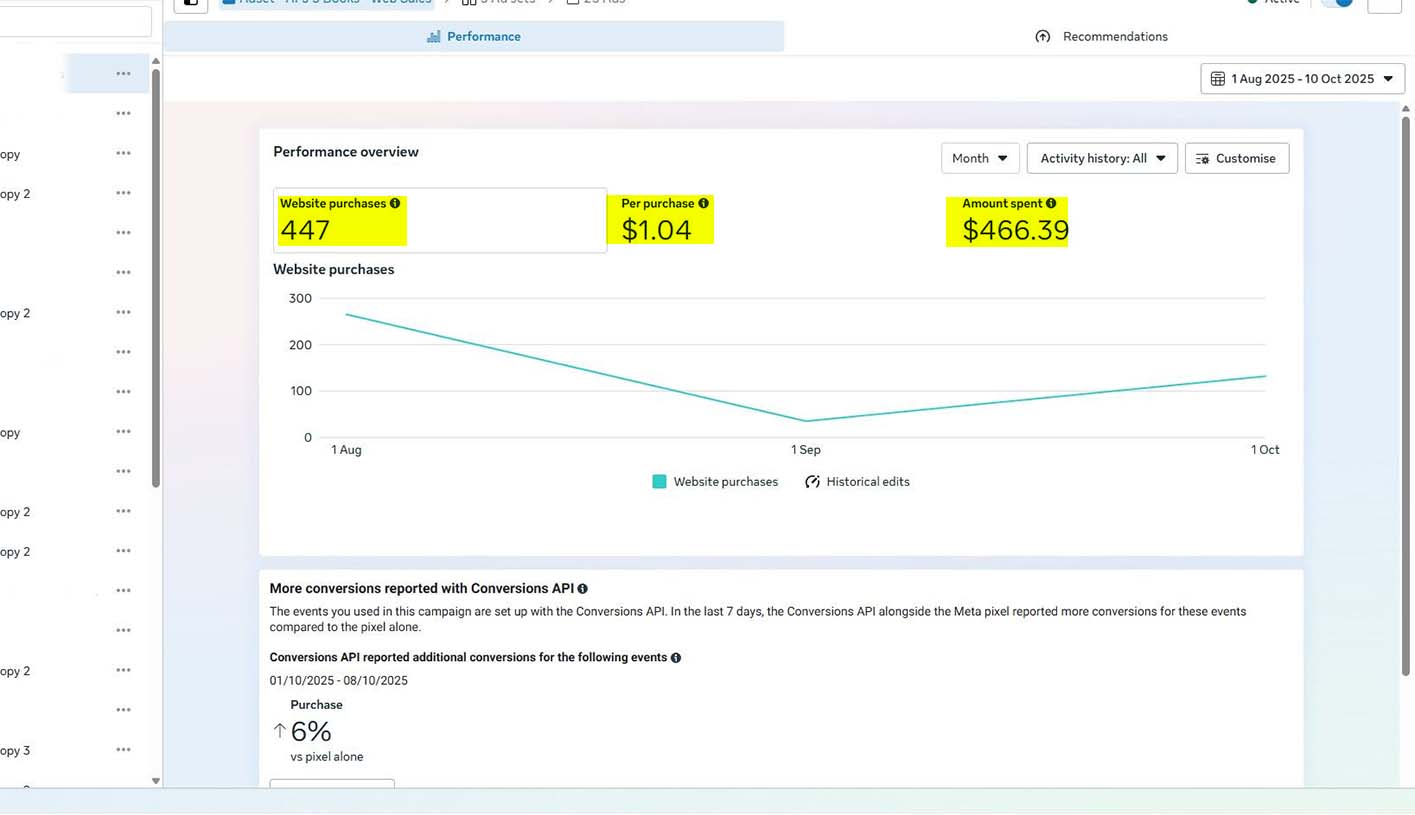
Task: Expand the Month breakdown dropdown
Action: click(980, 158)
